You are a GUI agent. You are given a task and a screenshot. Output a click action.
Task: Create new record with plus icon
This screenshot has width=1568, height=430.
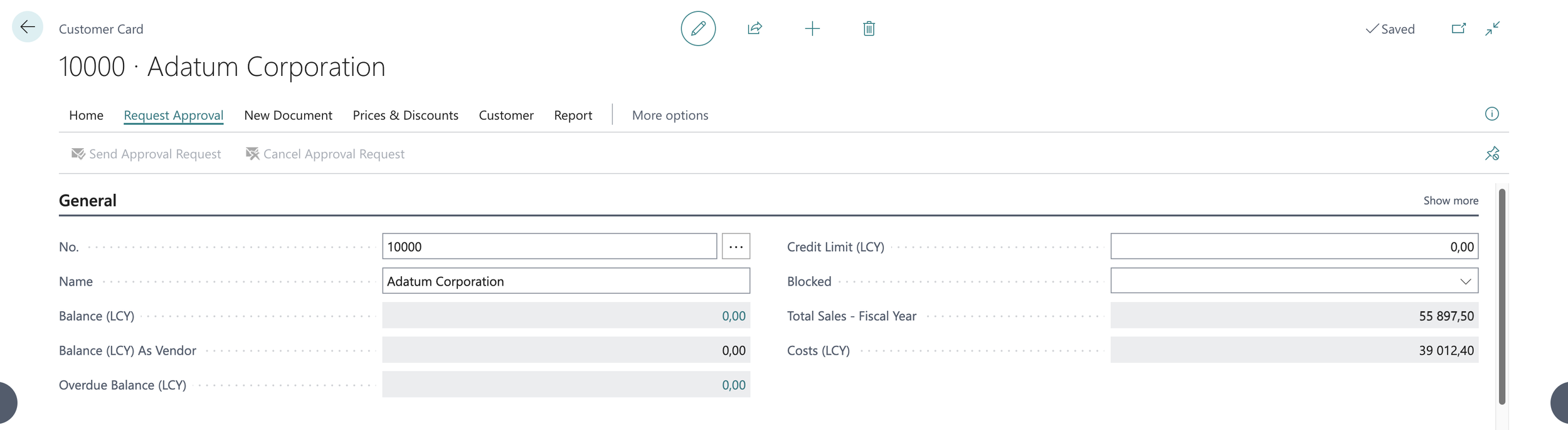click(x=812, y=28)
